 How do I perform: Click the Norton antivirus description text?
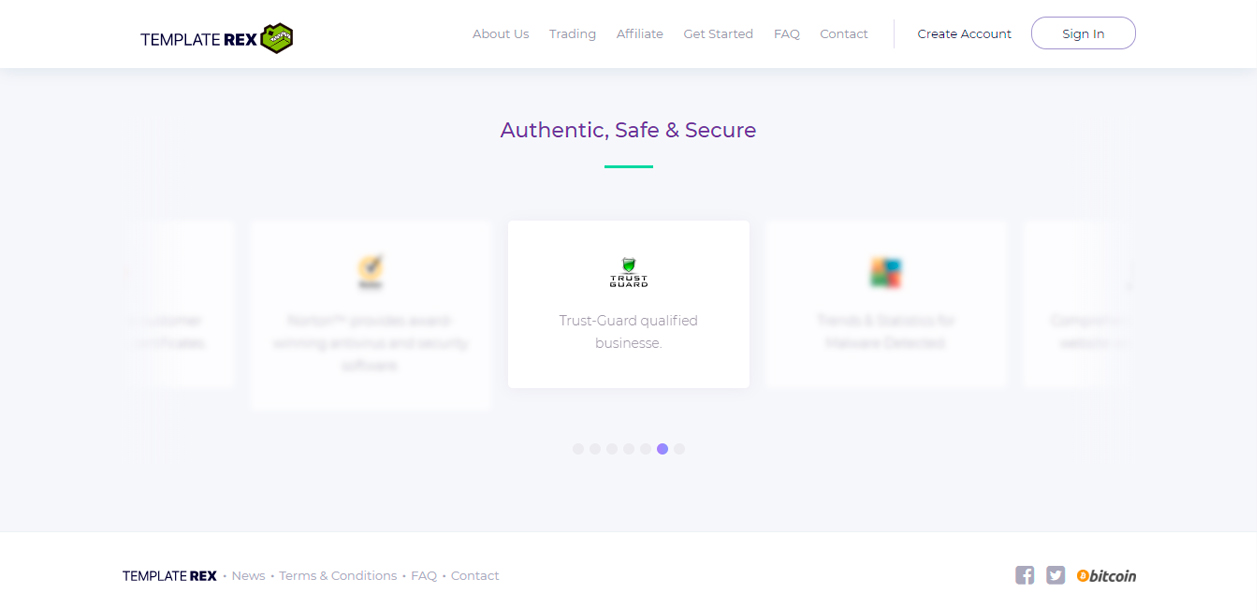[x=371, y=343]
